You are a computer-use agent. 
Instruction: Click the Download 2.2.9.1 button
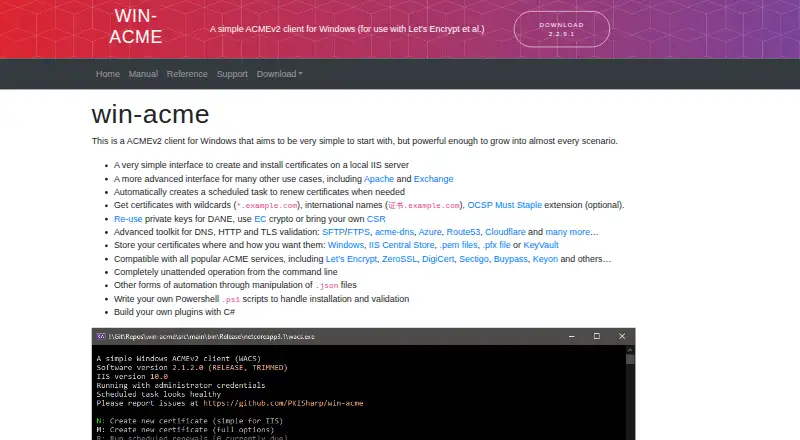coord(562,29)
